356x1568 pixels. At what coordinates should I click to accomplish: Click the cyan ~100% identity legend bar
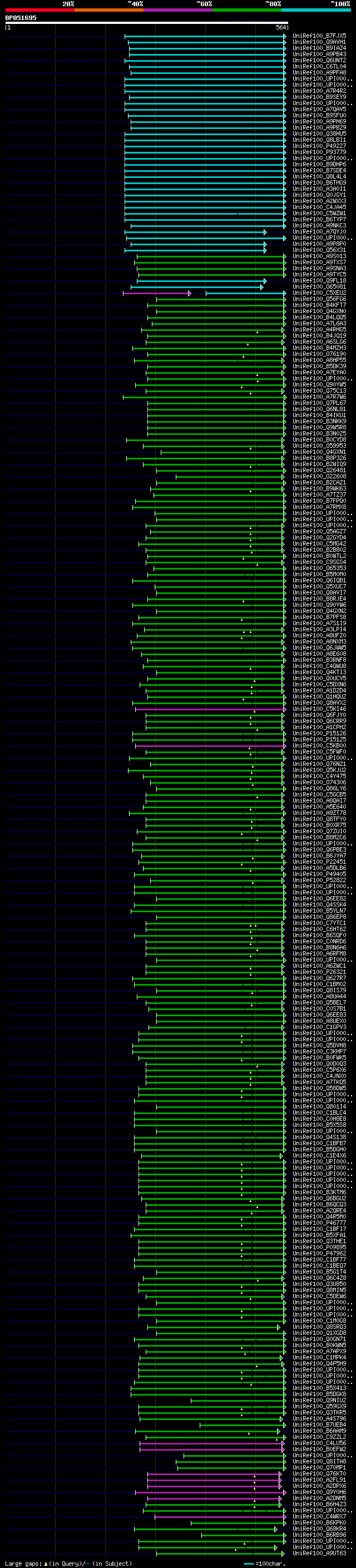click(x=317, y=10)
